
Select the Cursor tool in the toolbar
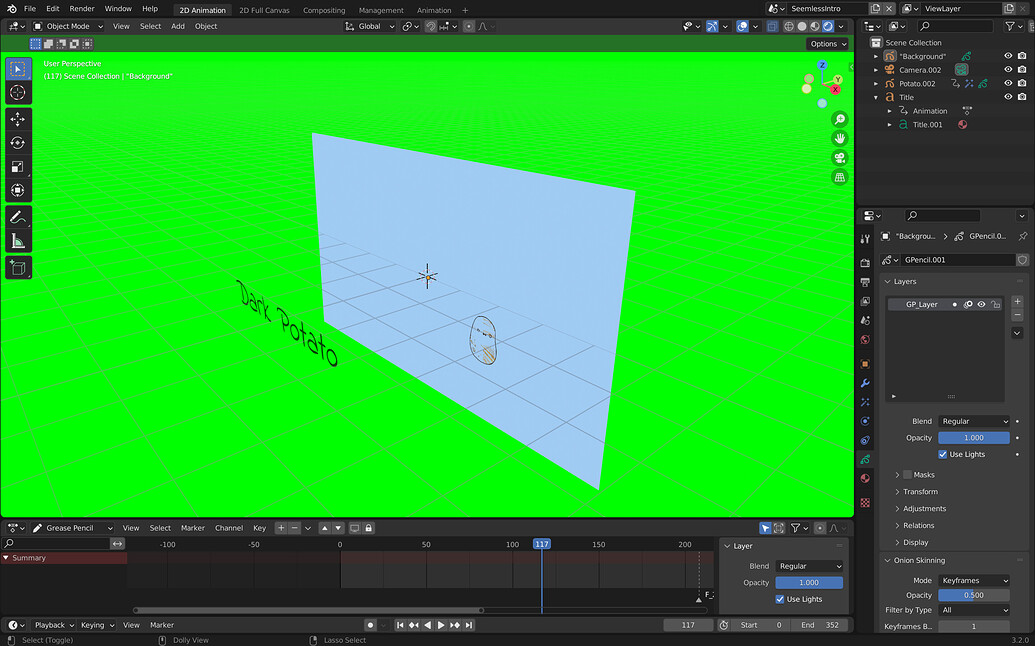pyautogui.click(x=16, y=93)
